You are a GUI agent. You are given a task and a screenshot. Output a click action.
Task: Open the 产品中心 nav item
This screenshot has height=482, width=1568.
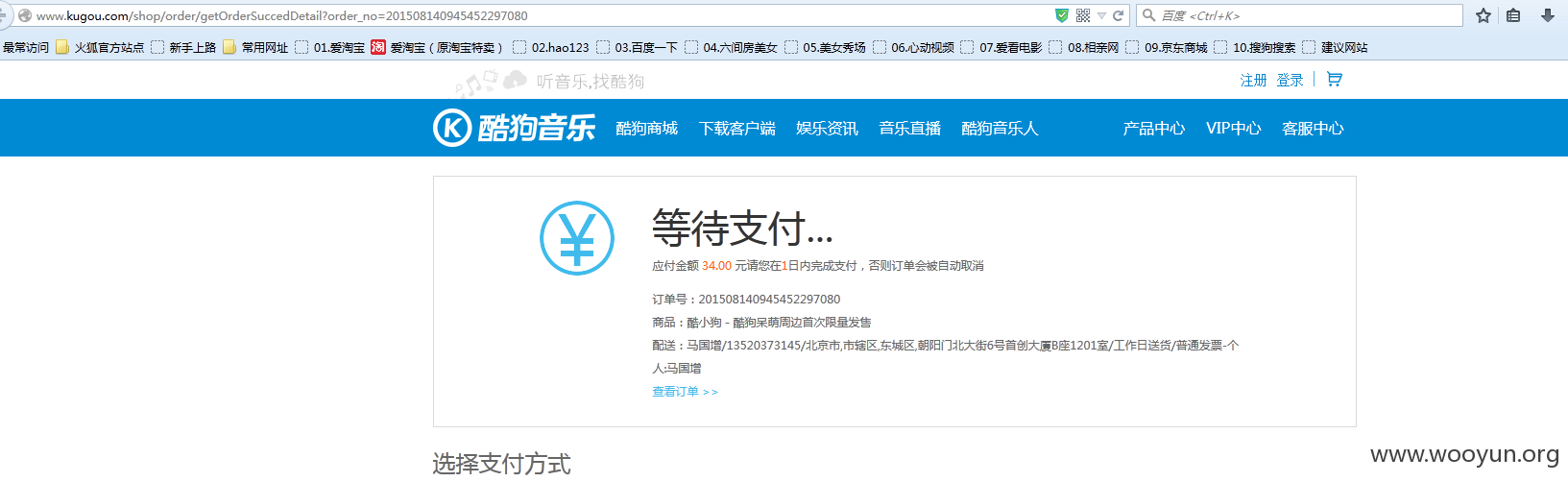coord(1153,129)
